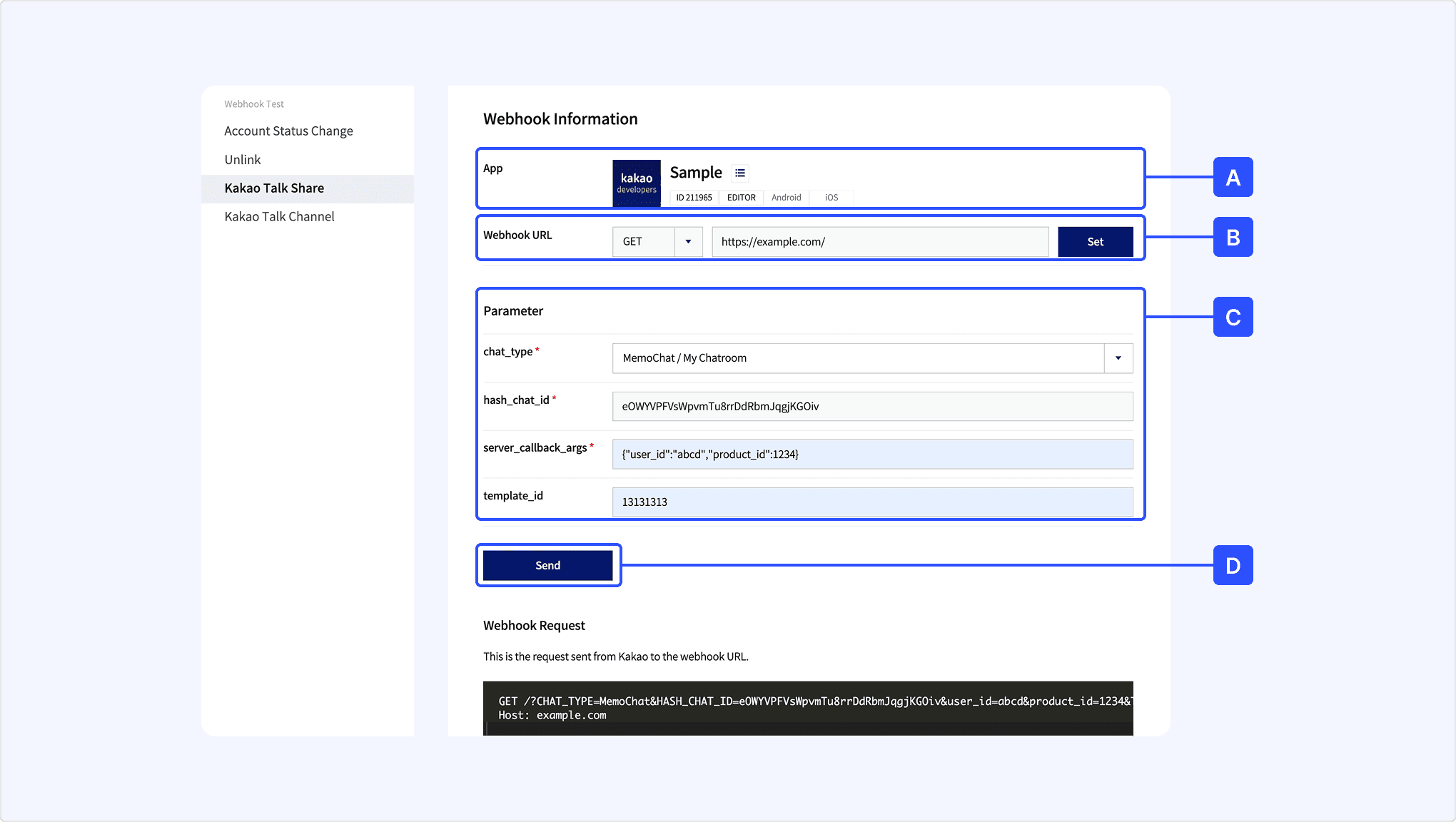This screenshot has width=1456, height=822.
Task: Click the blue C annotation marker
Action: click(x=1233, y=317)
